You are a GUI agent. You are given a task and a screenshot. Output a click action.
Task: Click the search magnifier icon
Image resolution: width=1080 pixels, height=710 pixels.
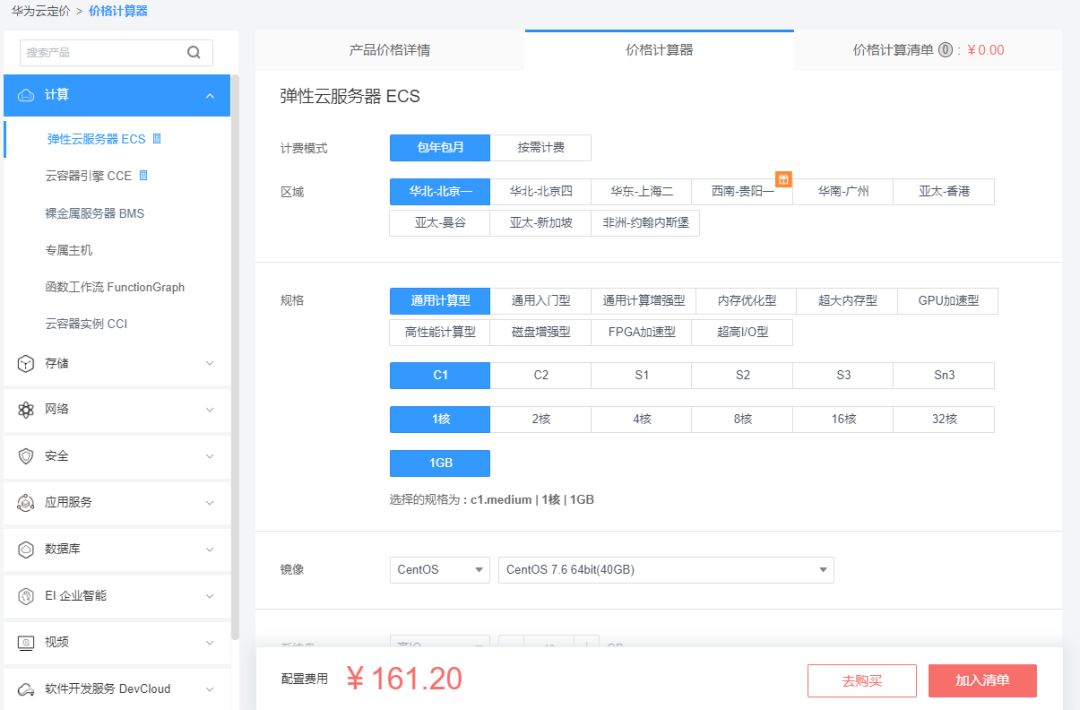194,52
